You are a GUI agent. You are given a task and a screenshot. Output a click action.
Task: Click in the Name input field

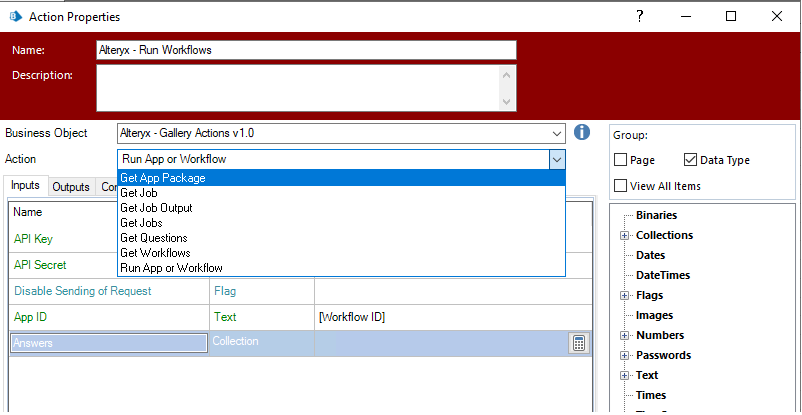(x=306, y=50)
